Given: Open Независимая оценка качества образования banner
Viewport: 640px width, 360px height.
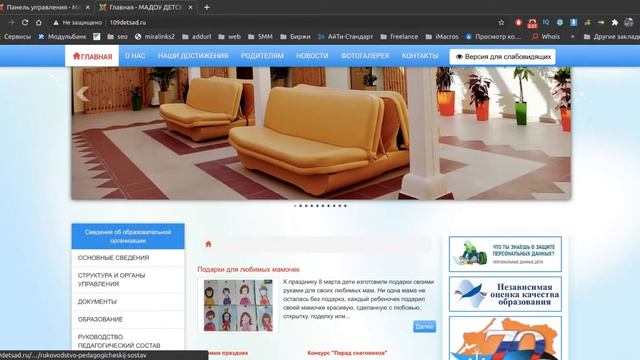Looking at the screenshot, I should (505, 294).
